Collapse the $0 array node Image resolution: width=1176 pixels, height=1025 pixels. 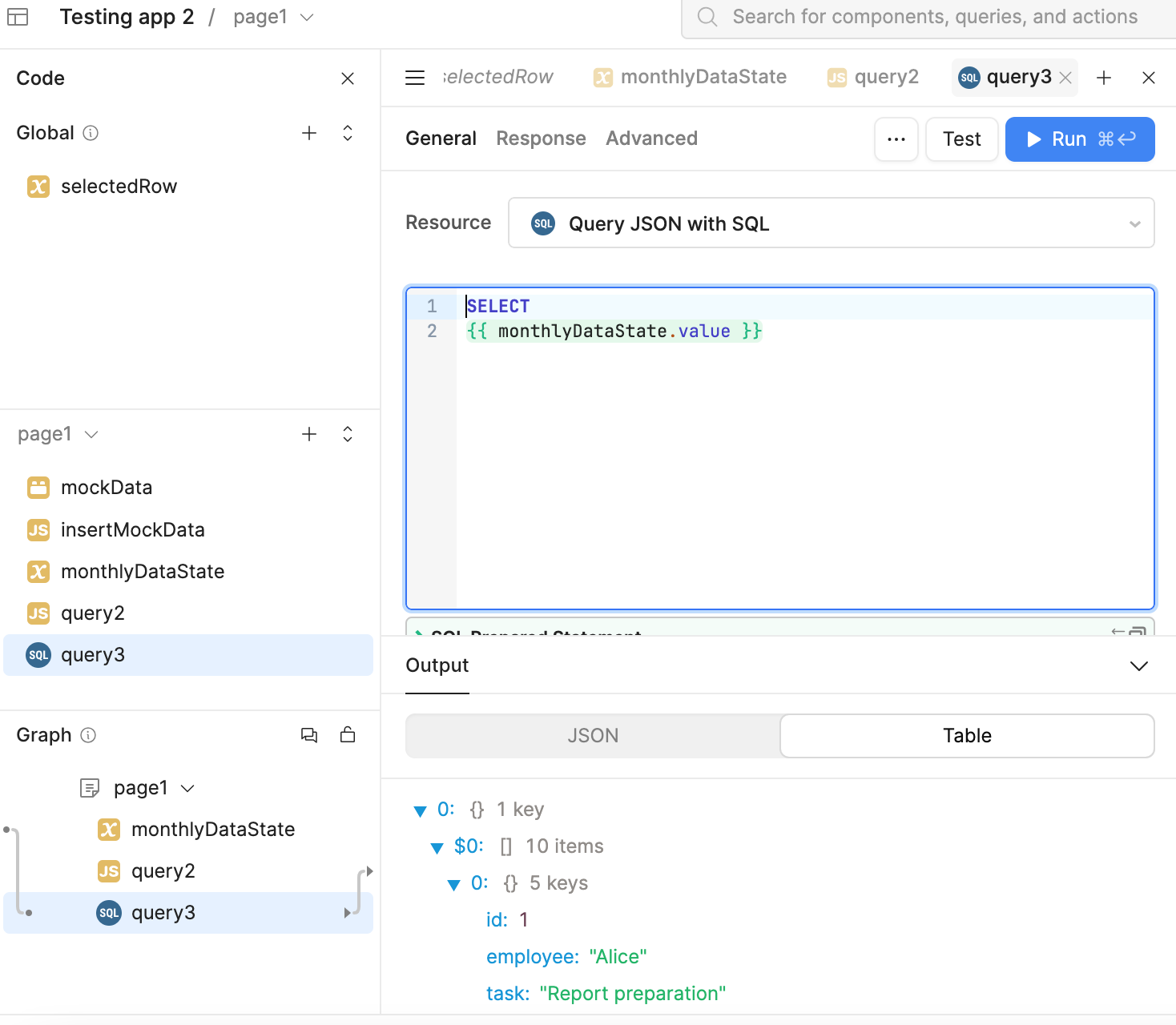click(437, 847)
